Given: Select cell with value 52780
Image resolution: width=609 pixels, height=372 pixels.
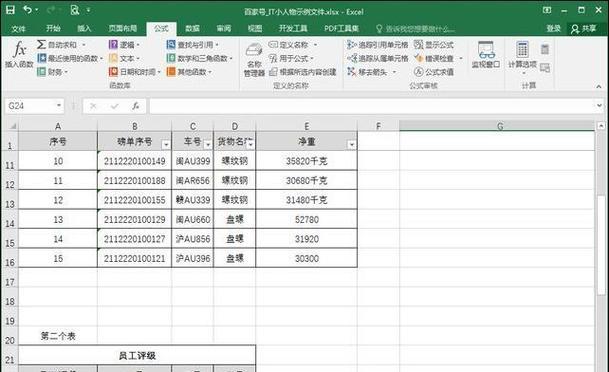Looking at the screenshot, I should pos(306,219).
